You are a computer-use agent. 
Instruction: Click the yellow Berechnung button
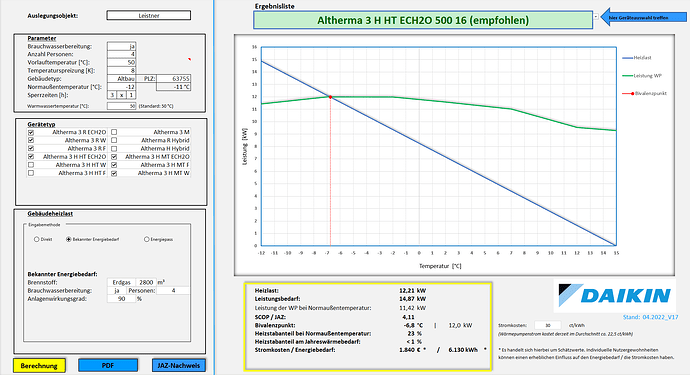click(x=39, y=365)
